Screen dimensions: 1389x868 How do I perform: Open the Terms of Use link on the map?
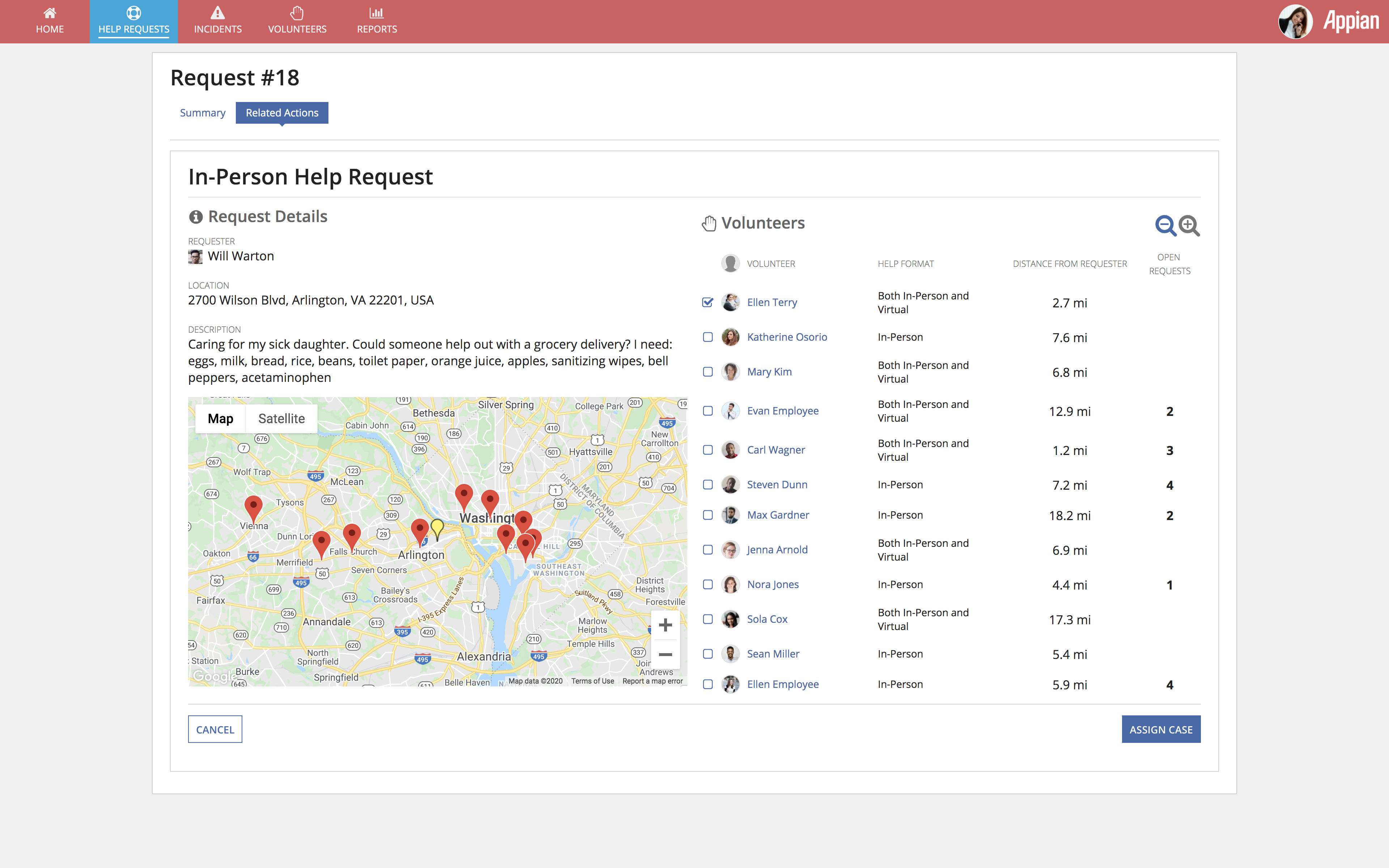point(592,681)
